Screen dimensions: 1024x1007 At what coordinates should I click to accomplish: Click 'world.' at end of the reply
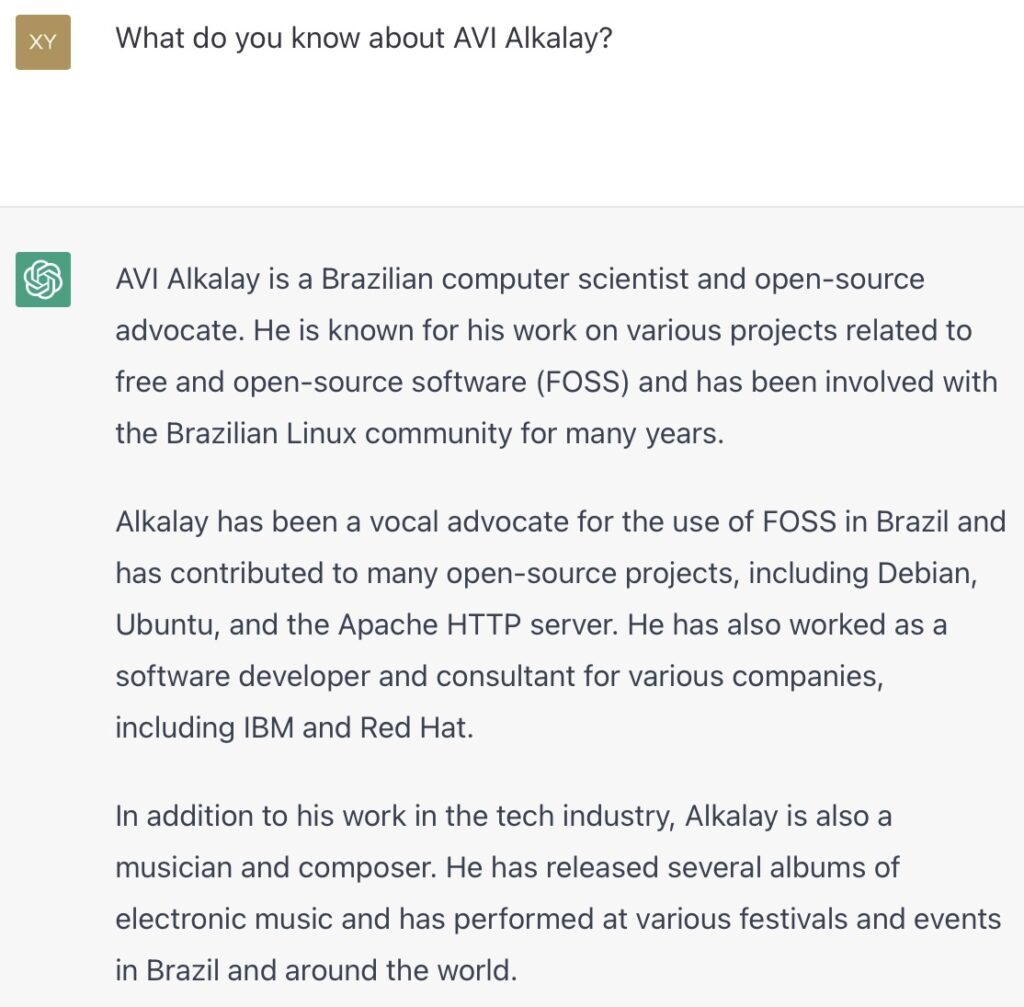[x=477, y=971]
